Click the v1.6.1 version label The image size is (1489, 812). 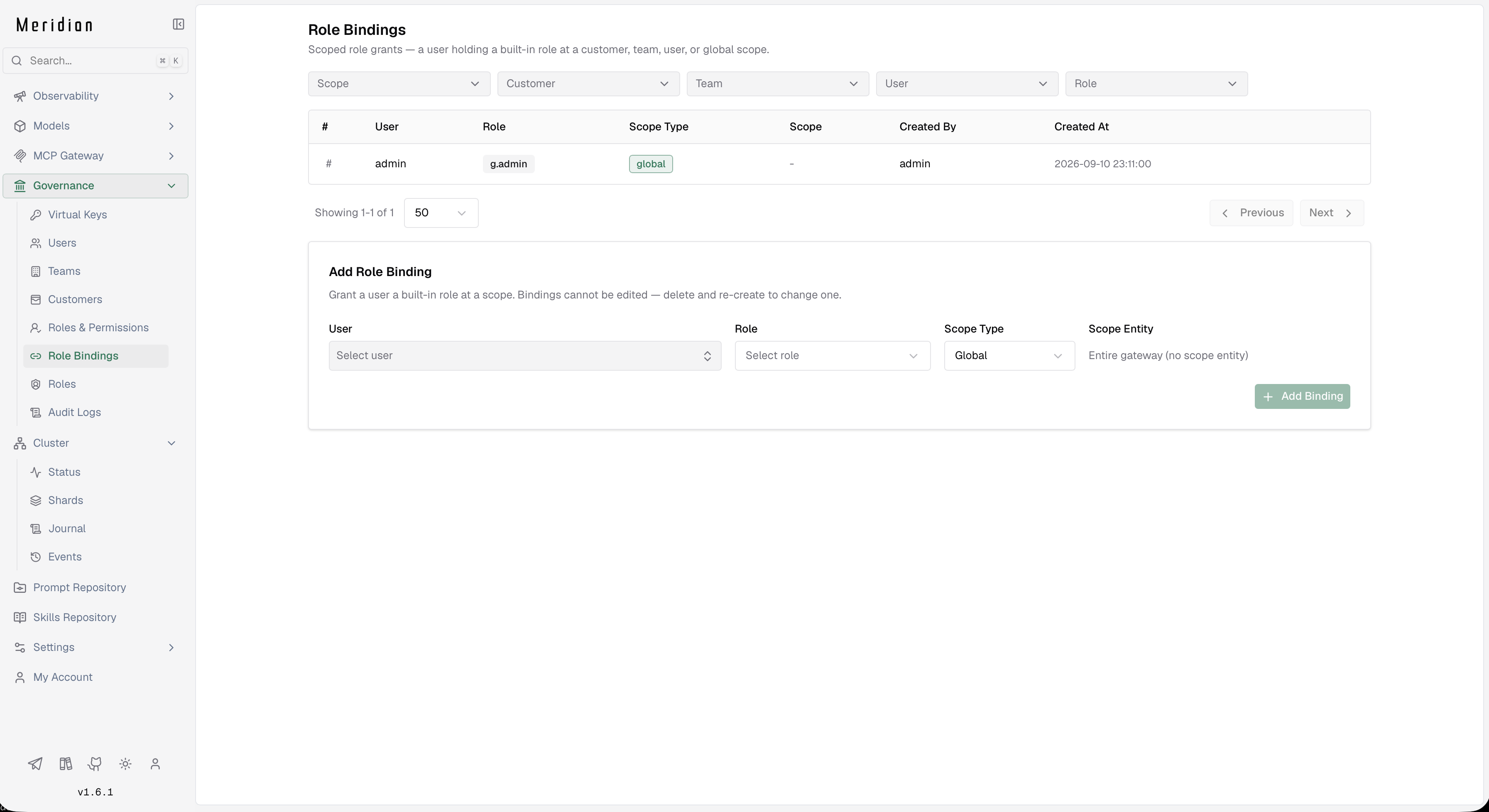[x=96, y=792]
